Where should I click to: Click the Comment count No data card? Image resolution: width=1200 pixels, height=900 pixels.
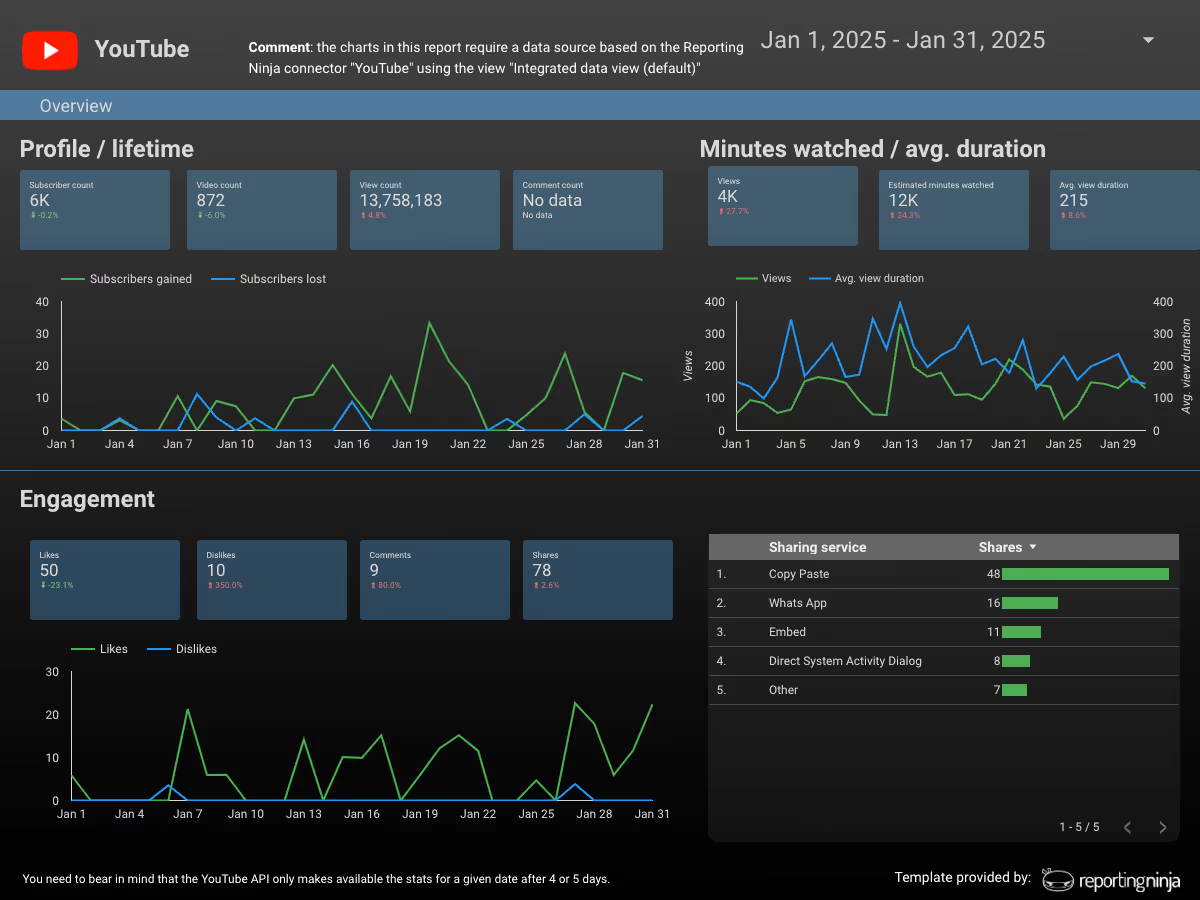(588, 210)
